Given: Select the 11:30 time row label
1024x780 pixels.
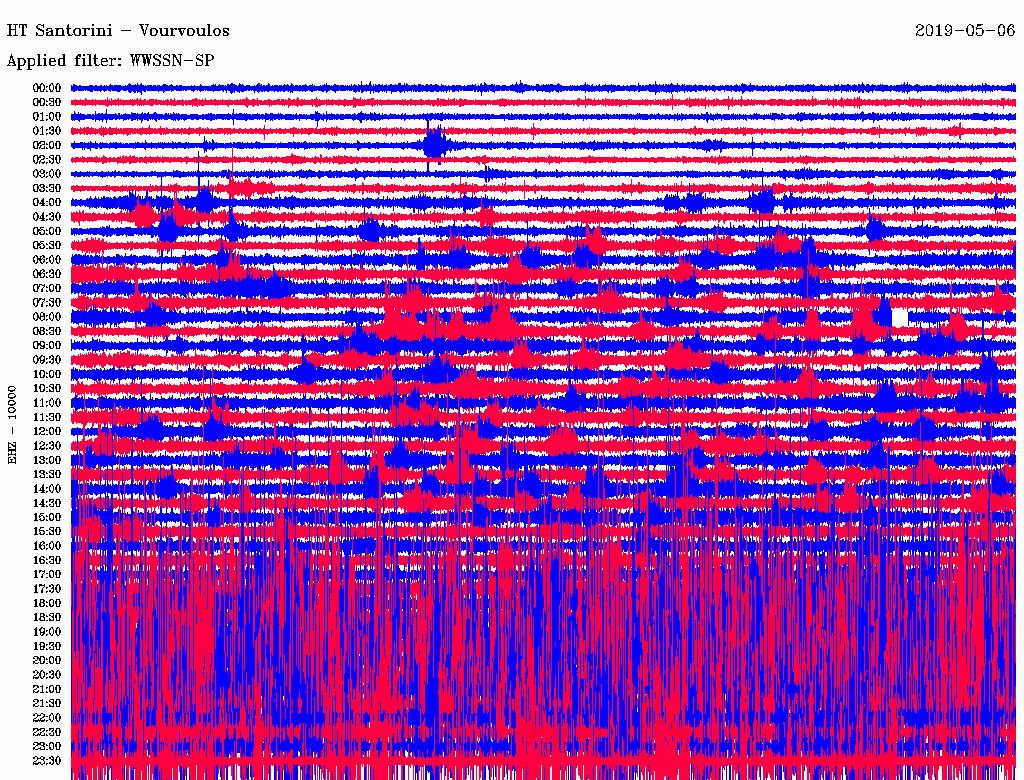Looking at the screenshot, I should [47, 417].
